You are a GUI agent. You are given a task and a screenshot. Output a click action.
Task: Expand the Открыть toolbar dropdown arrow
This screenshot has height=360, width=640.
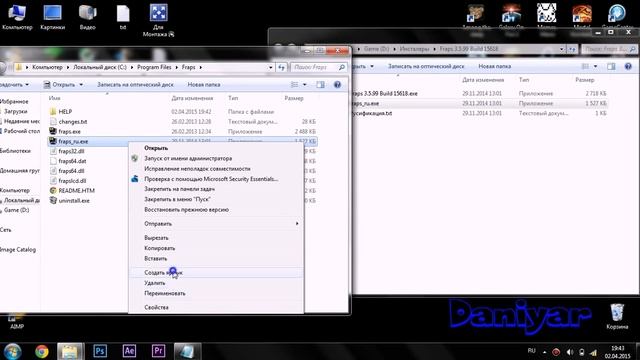81,84
